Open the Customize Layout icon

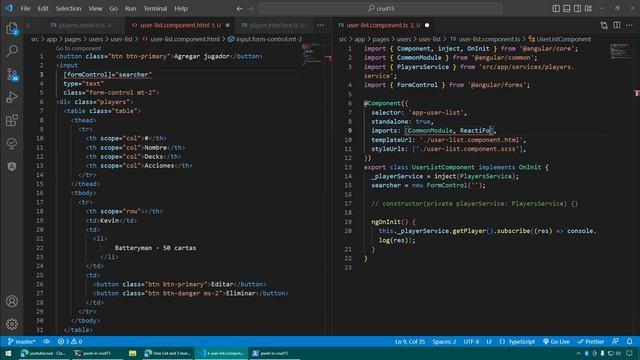coord(588,9)
